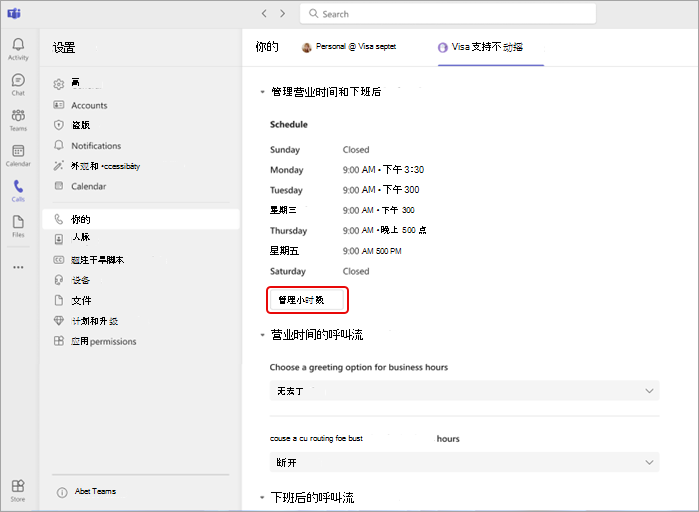
Task: Click the Accounts card icon
Action: click(59, 105)
